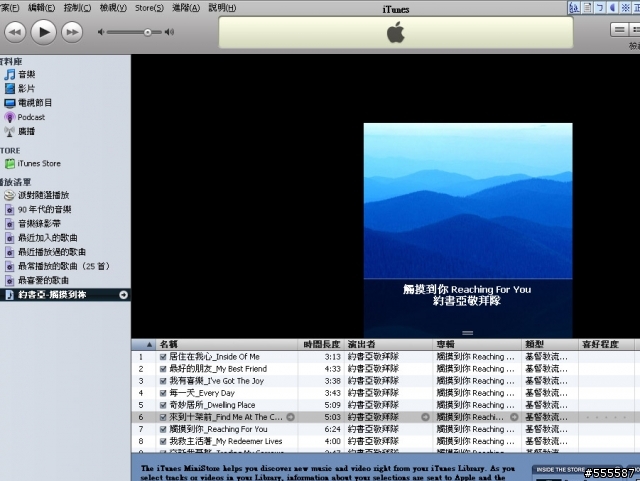Sort by 喜好程度 column header

click(x=607, y=345)
